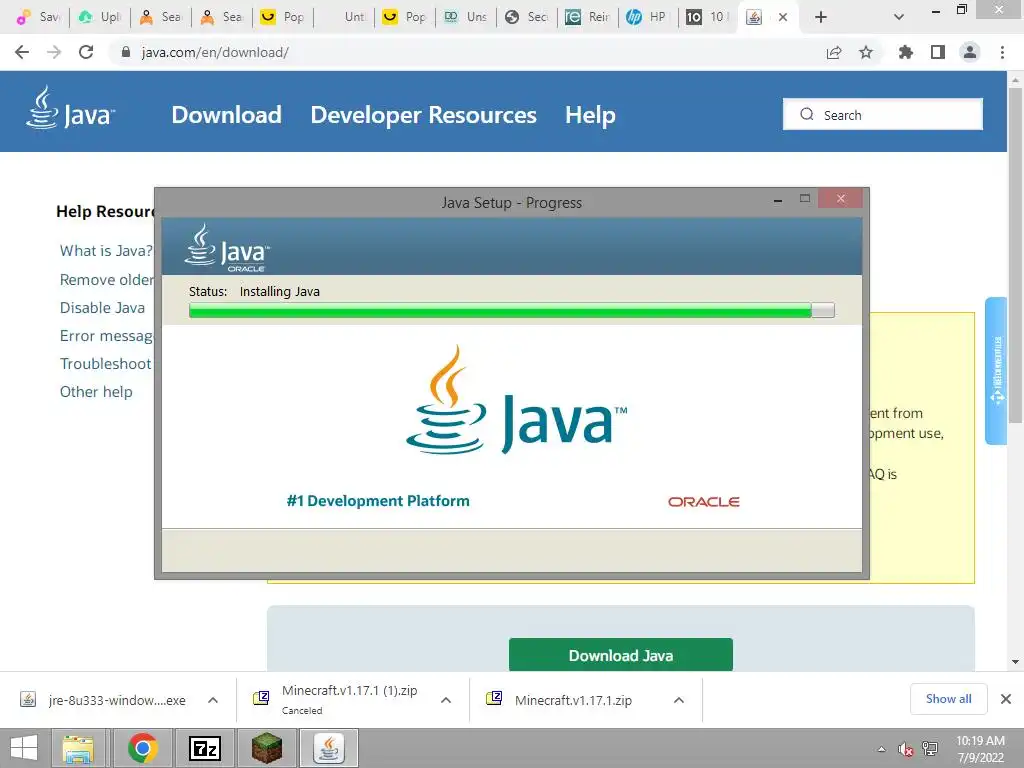Open the Other help link
1024x768 pixels.
96,392
